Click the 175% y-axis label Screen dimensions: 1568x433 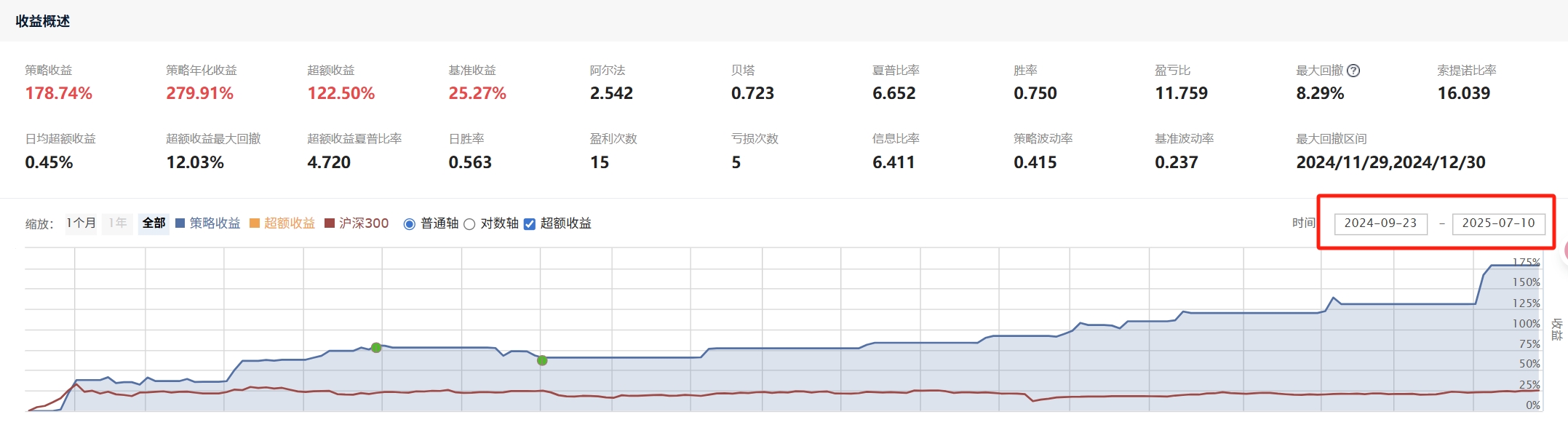[x=1526, y=262]
